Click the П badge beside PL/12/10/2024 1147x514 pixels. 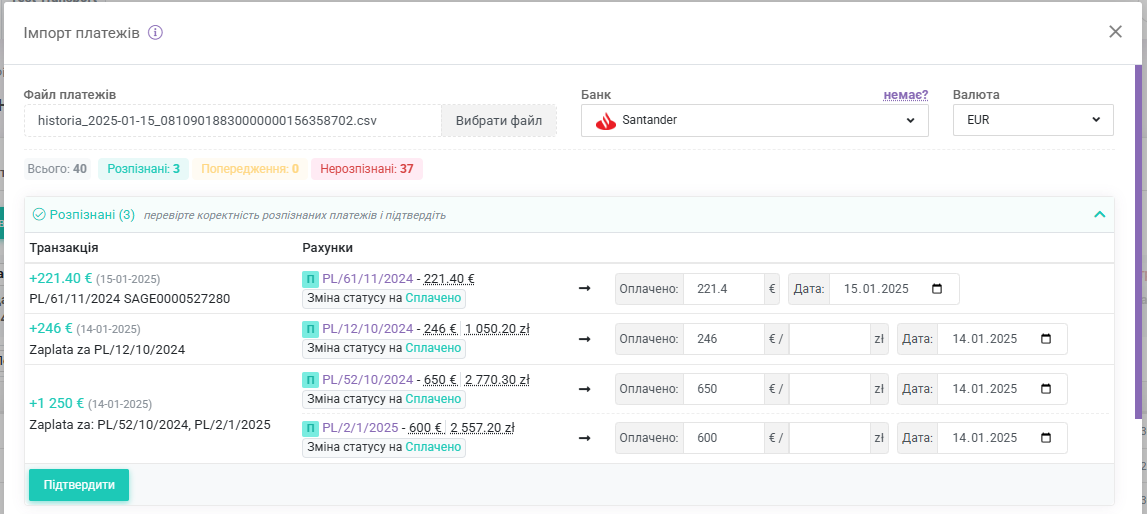pos(310,329)
